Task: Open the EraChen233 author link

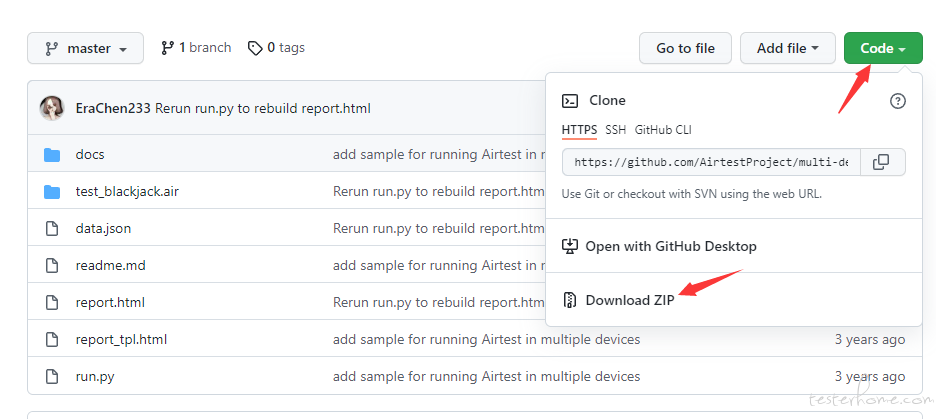Action: (113, 109)
